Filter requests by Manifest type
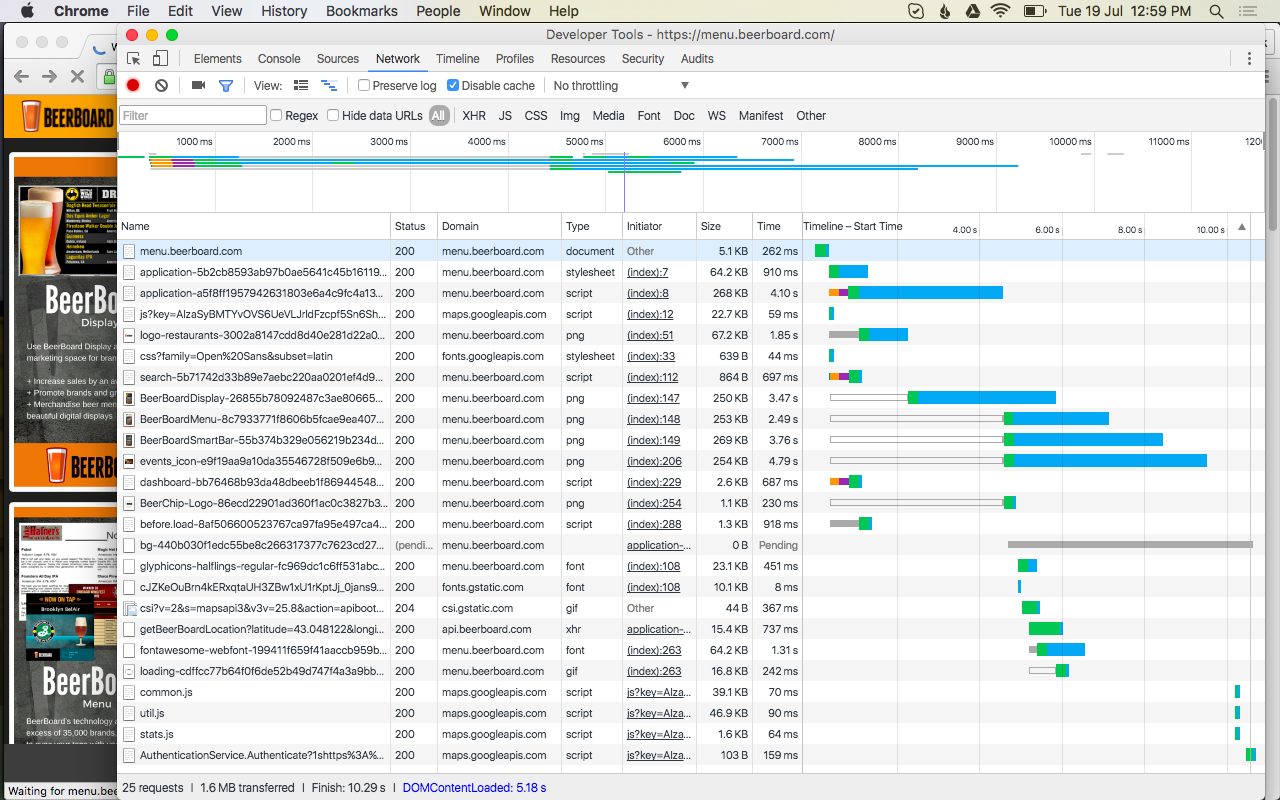Image resolution: width=1280 pixels, height=800 pixels. tap(761, 116)
